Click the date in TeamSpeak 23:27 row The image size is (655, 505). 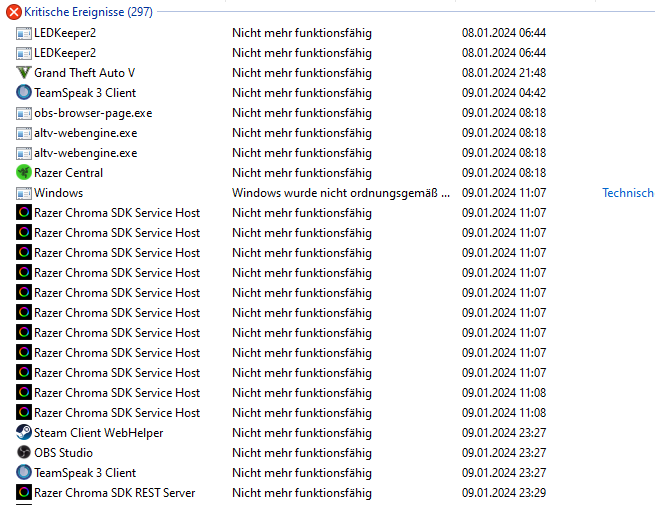[x=504, y=472]
